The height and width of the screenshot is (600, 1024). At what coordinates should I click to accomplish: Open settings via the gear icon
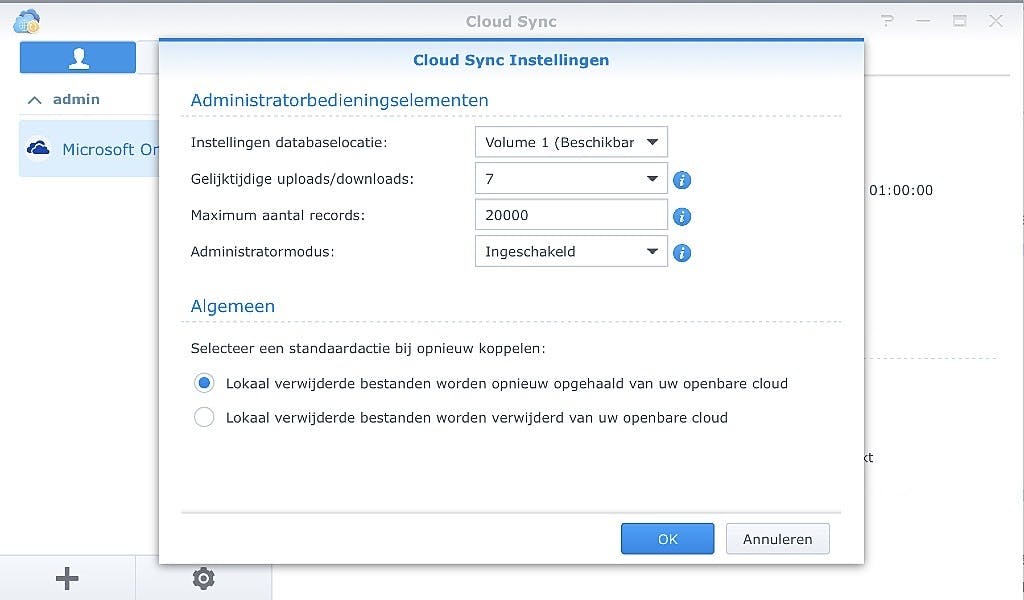click(203, 578)
